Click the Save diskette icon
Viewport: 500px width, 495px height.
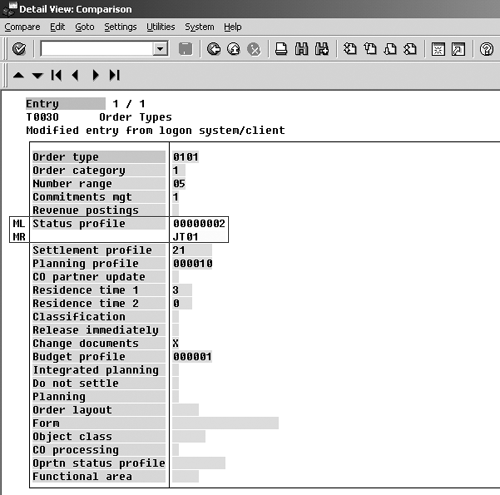pos(185,49)
